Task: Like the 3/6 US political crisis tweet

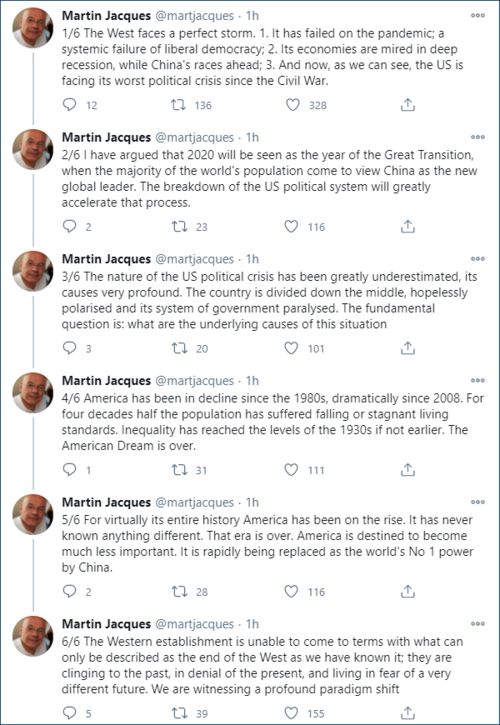Action: click(x=291, y=348)
